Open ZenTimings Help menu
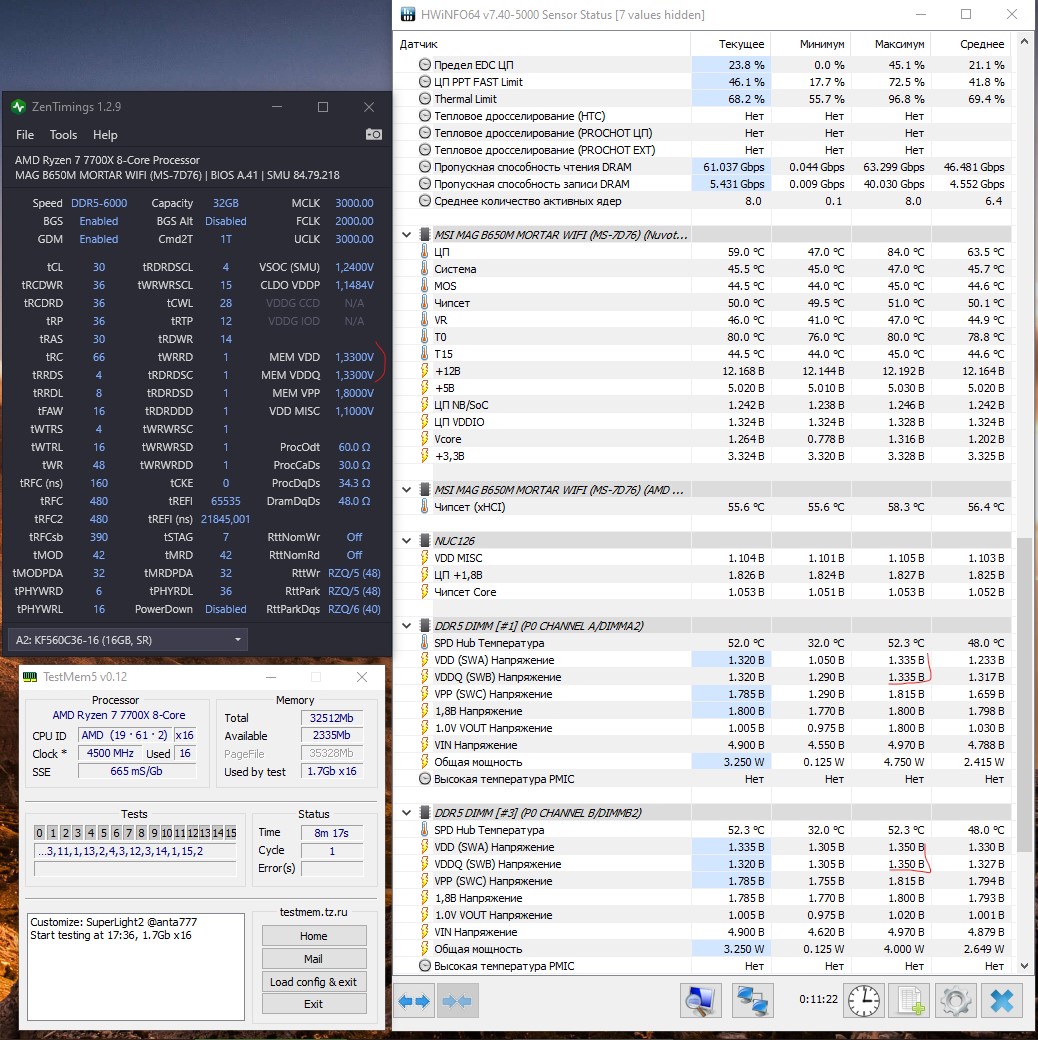1038x1040 pixels. click(105, 135)
